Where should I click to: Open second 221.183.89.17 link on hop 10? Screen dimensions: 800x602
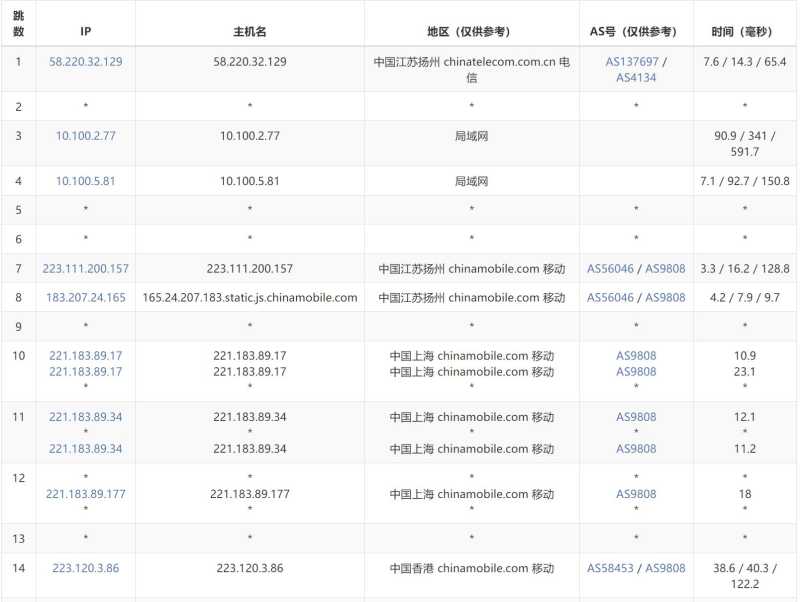86,371
